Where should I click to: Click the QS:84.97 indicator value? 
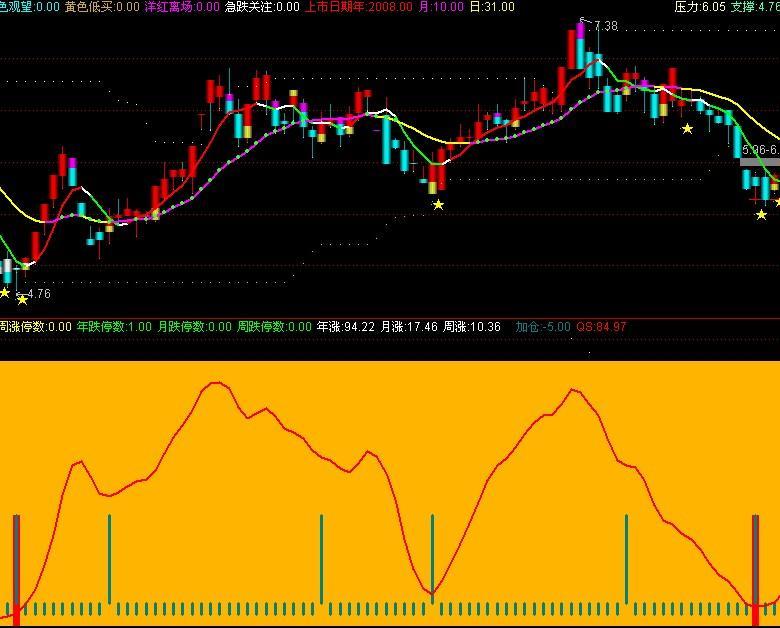point(601,327)
